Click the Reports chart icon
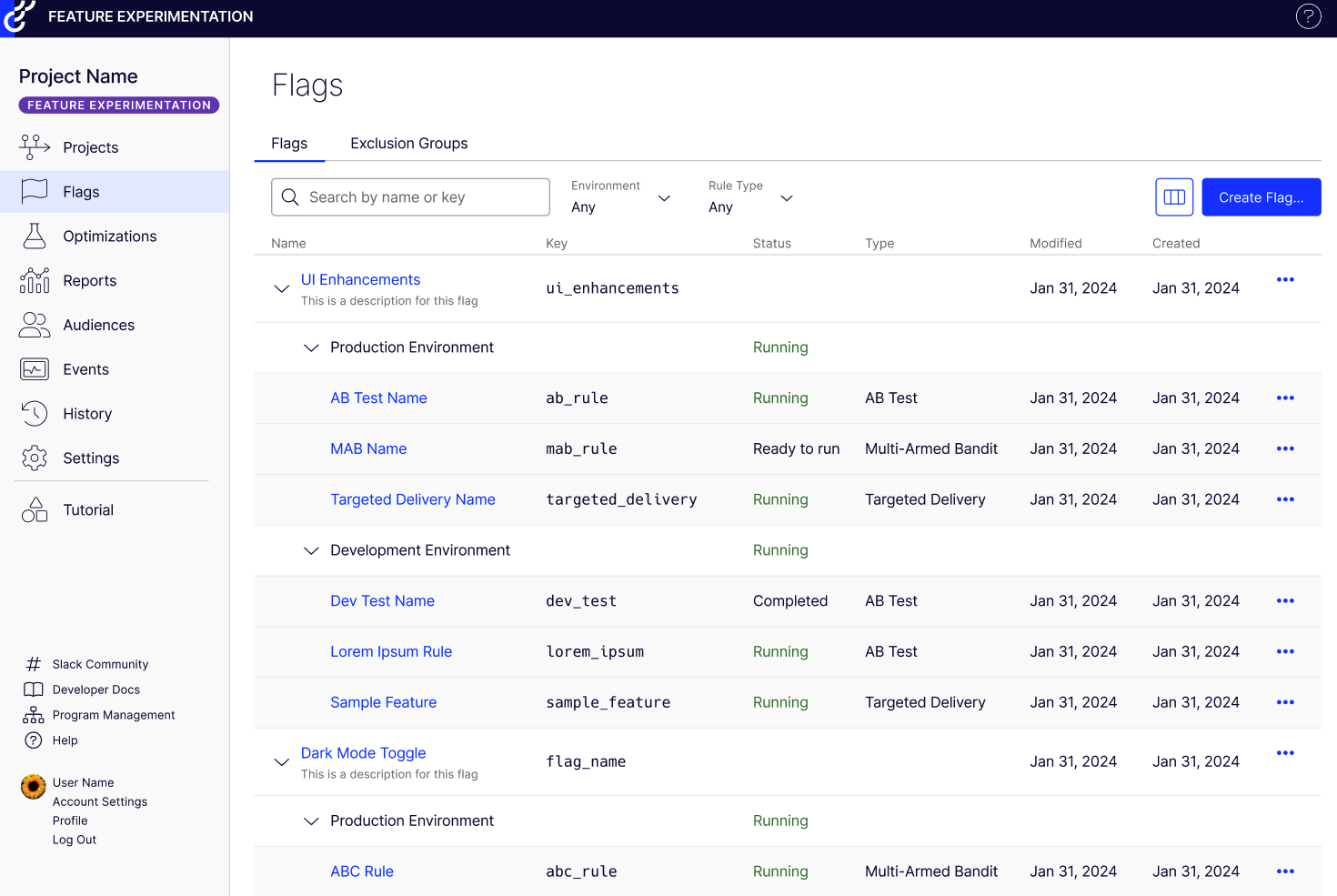 point(35,280)
